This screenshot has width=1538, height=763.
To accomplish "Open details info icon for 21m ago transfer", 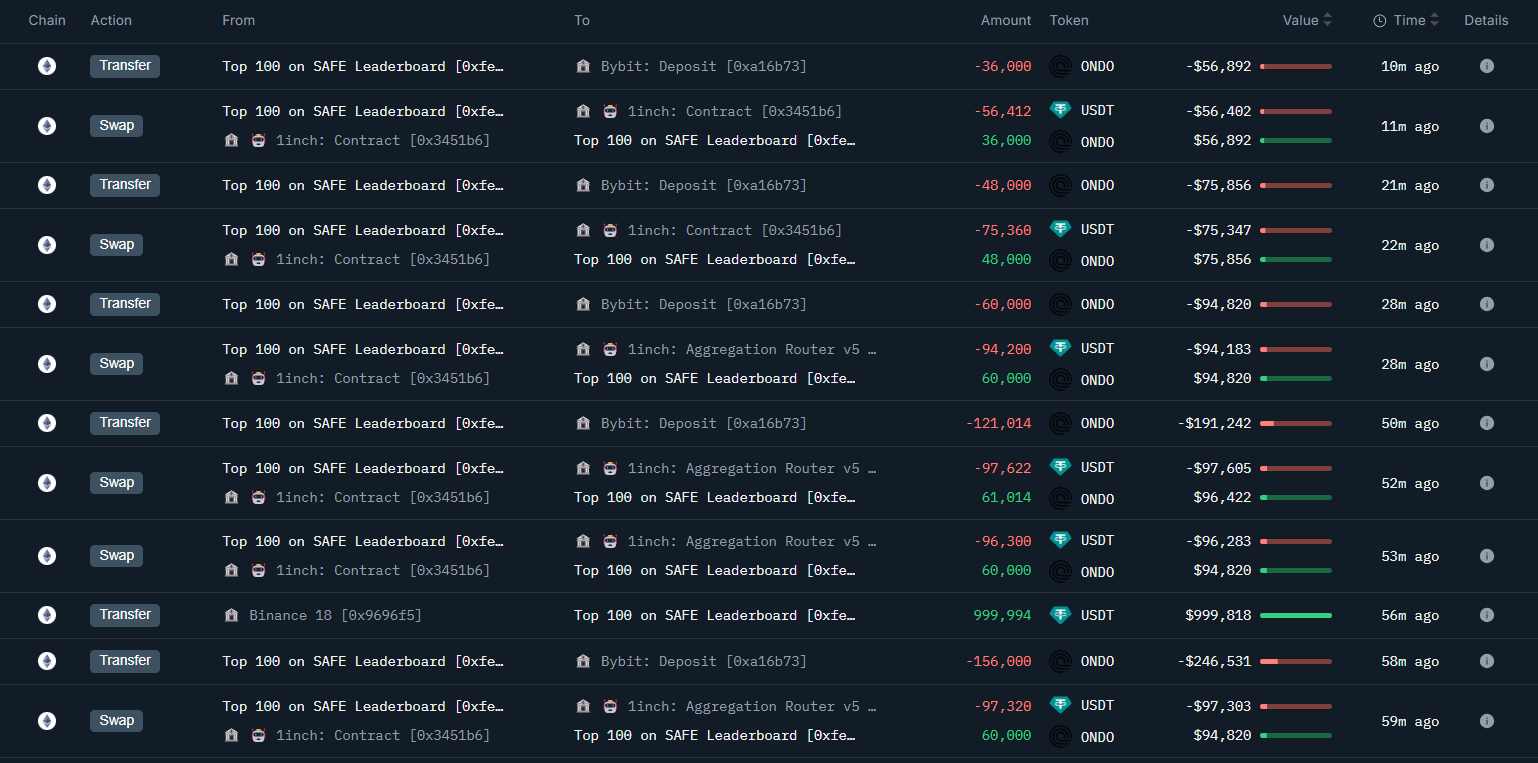I will (1486, 185).
